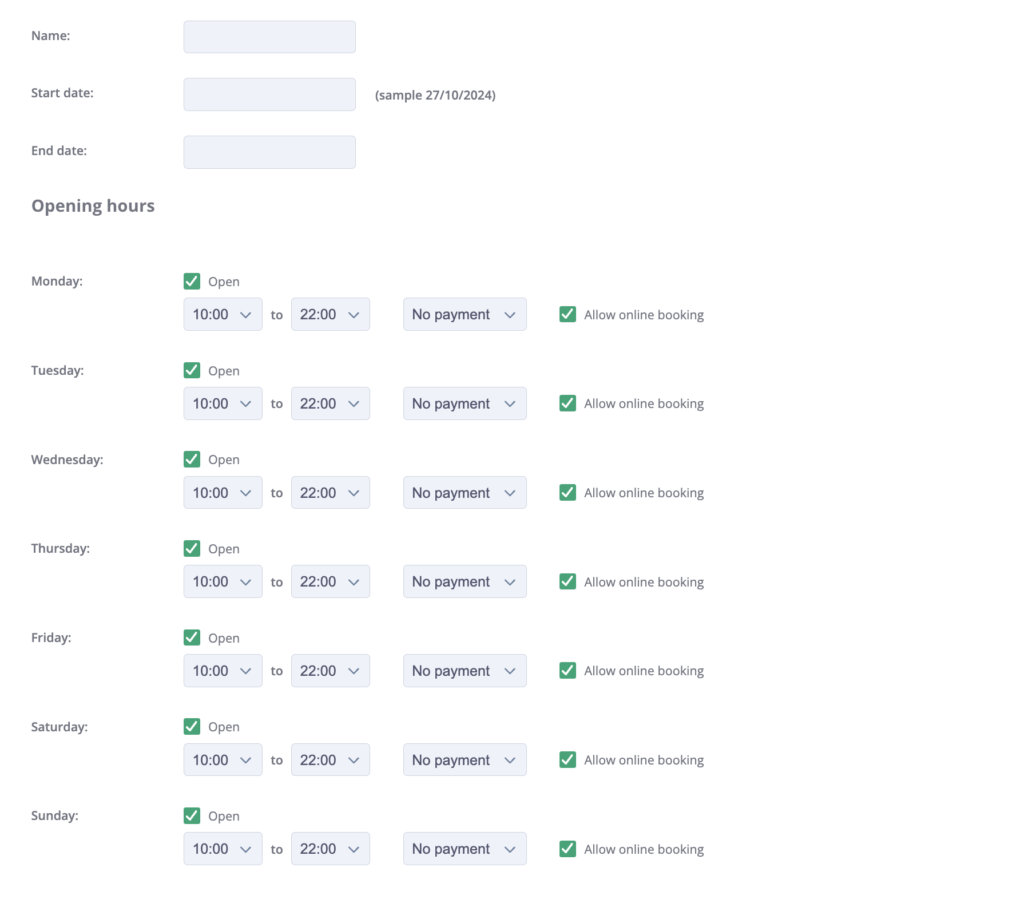The width and height of the screenshot is (1024, 911).
Task: Uncheck Allow online booking for Friday
Action: click(567, 670)
